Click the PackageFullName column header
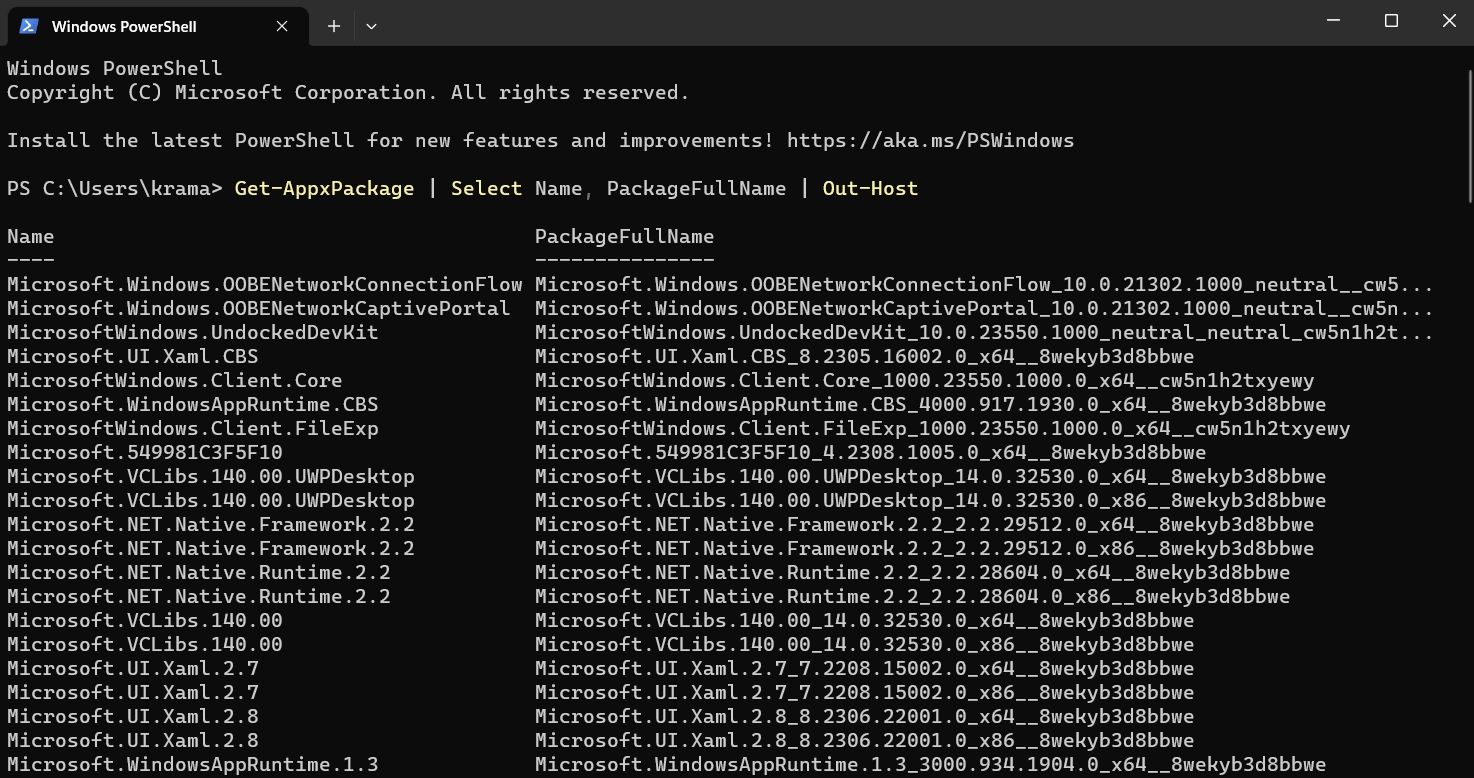This screenshot has width=1474, height=778. coord(624,236)
